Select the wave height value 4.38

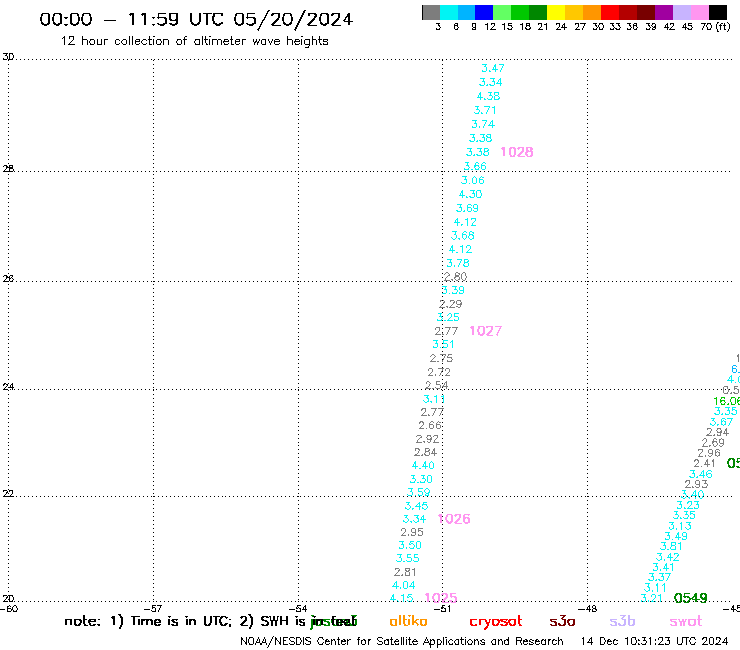click(x=488, y=96)
